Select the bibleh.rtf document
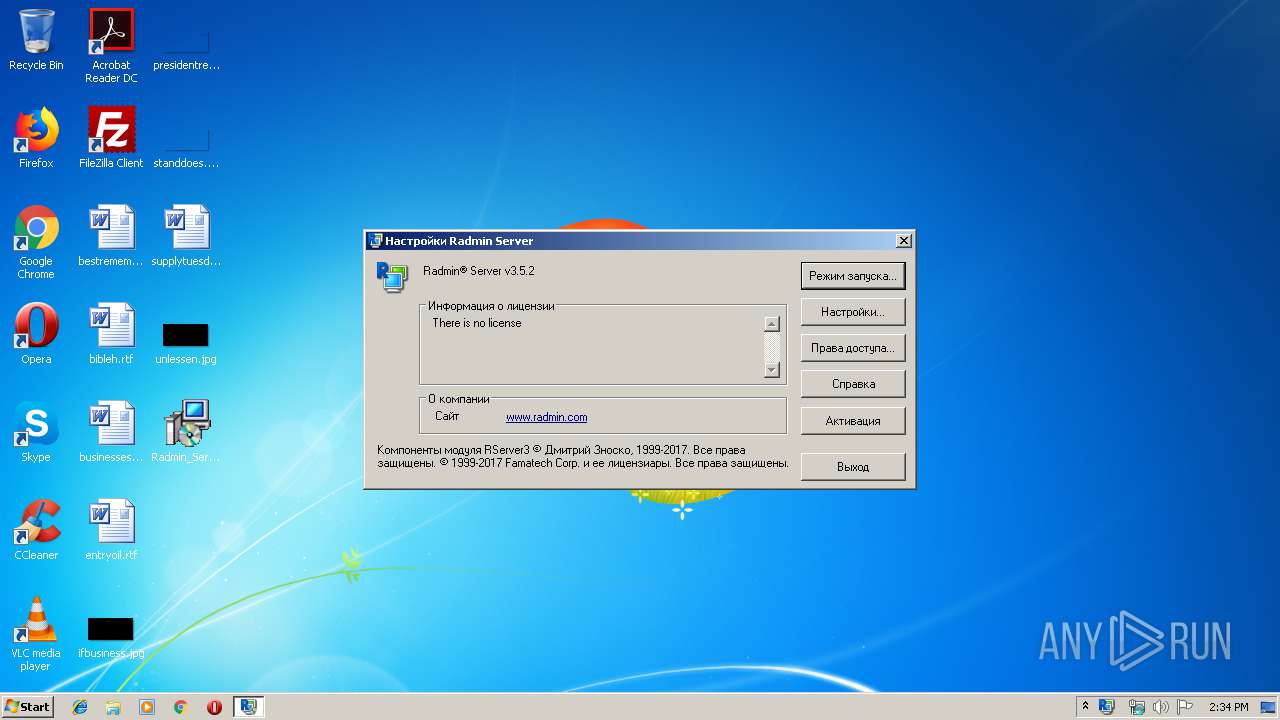This screenshot has height=720, width=1280. [x=111, y=334]
